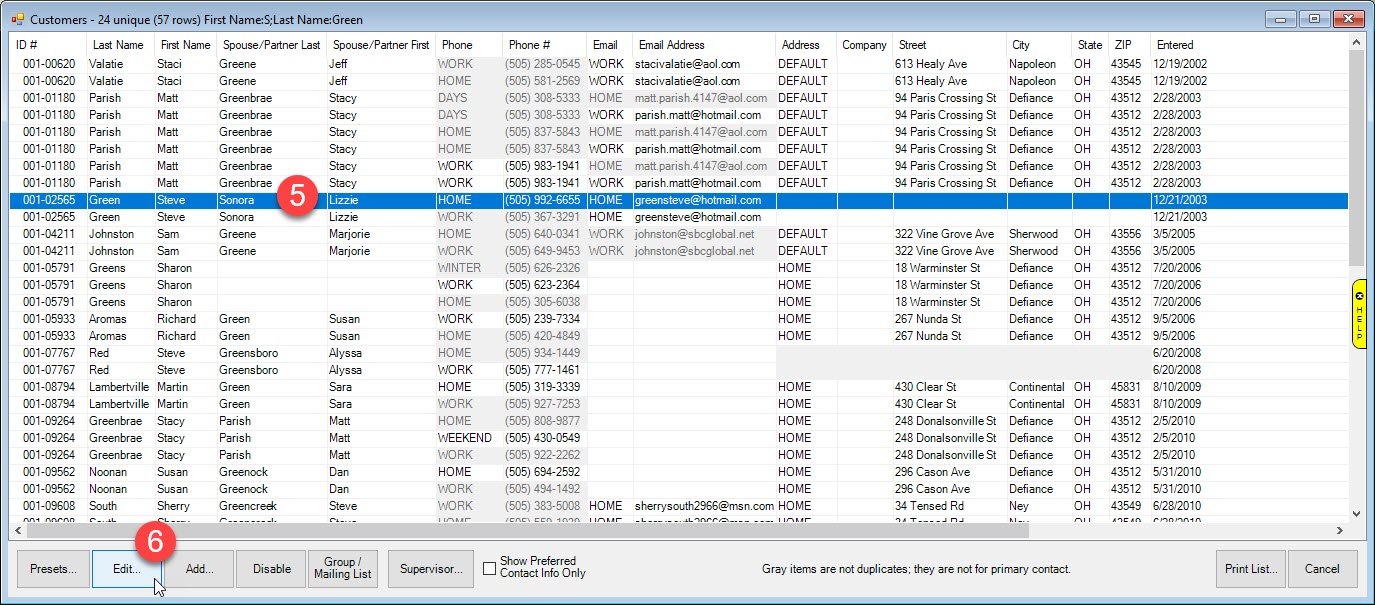The image size is (1375, 605).
Task: Click the Edit button
Action: [127, 569]
